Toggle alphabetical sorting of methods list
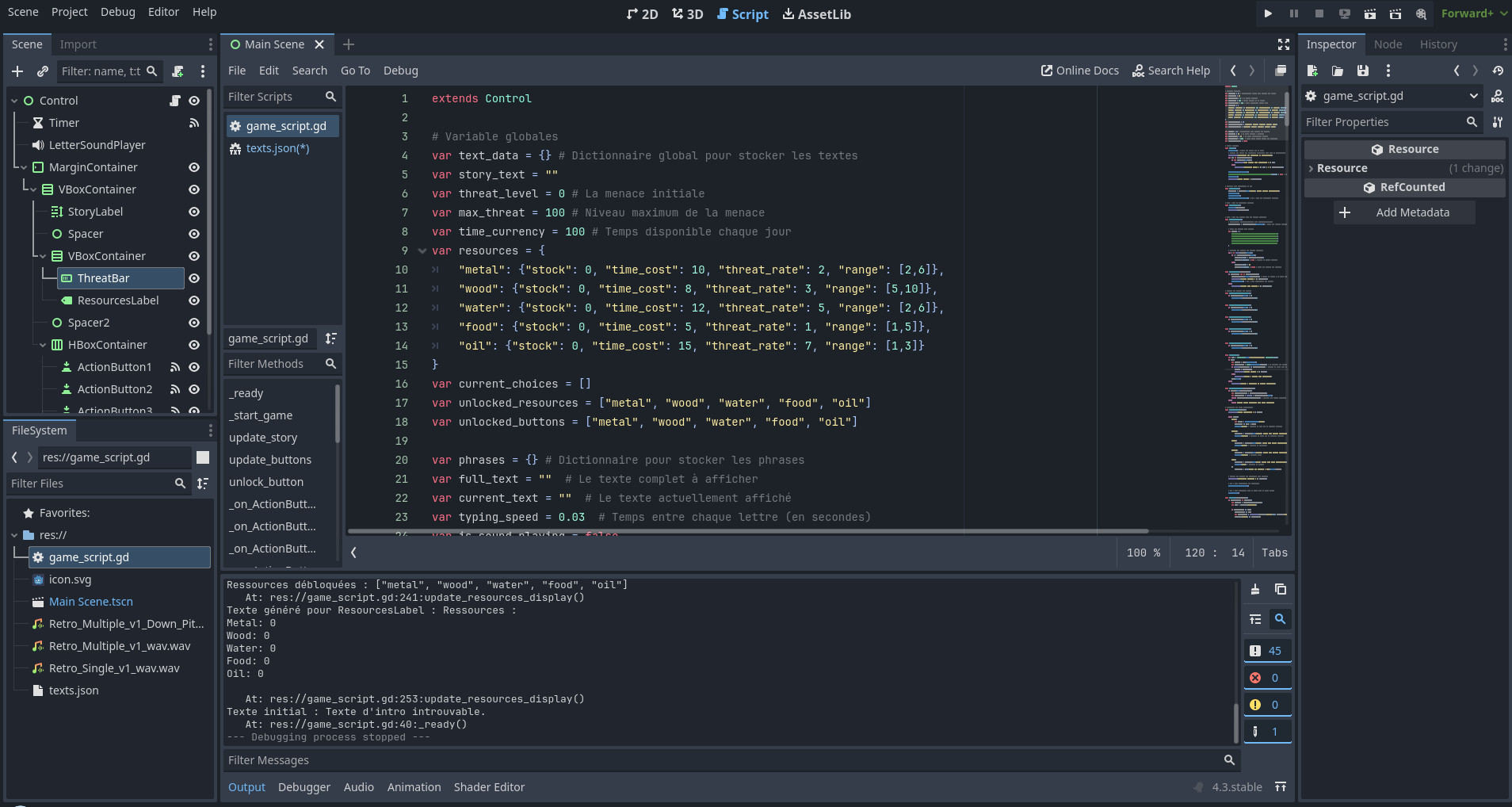This screenshot has width=1512, height=807. [x=331, y=338]
